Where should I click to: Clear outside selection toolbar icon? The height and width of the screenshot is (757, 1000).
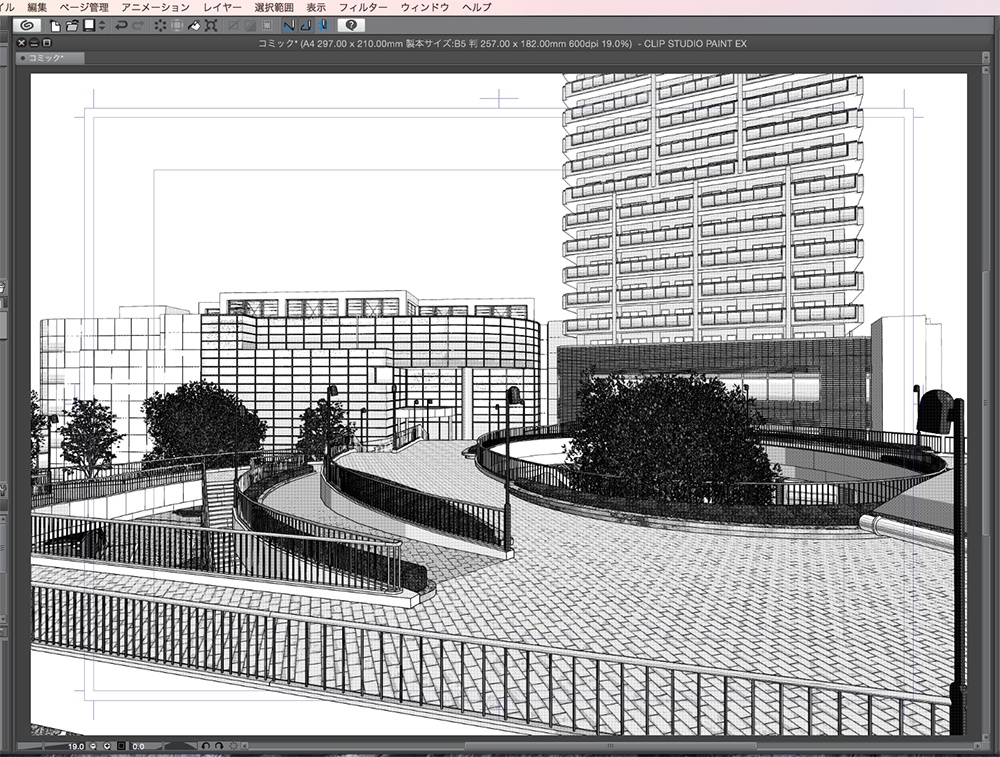177,26
